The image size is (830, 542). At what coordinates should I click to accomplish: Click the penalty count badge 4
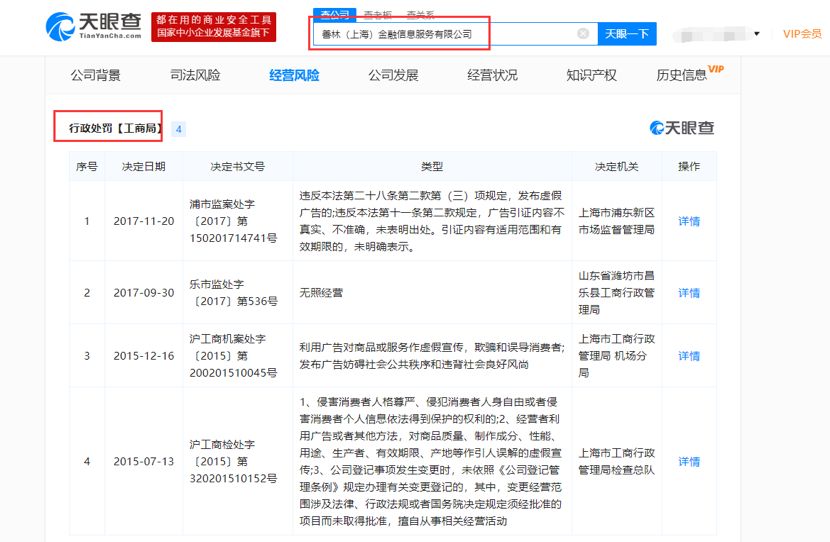[x=179, y=129]
